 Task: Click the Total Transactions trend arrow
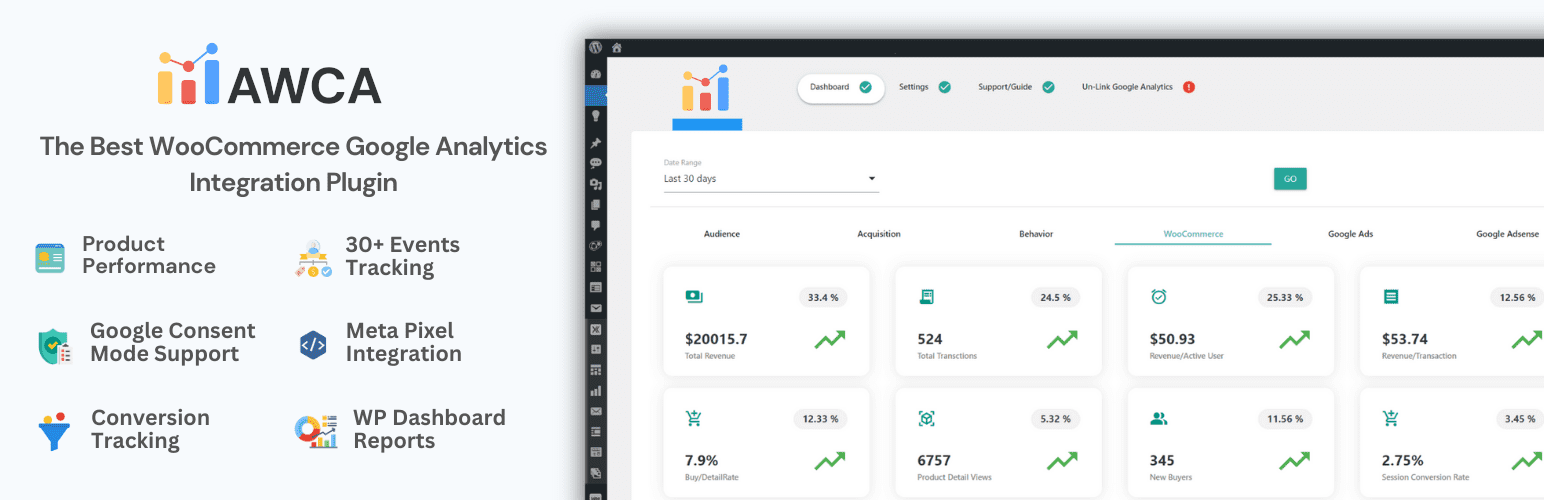click(1062, 340)
